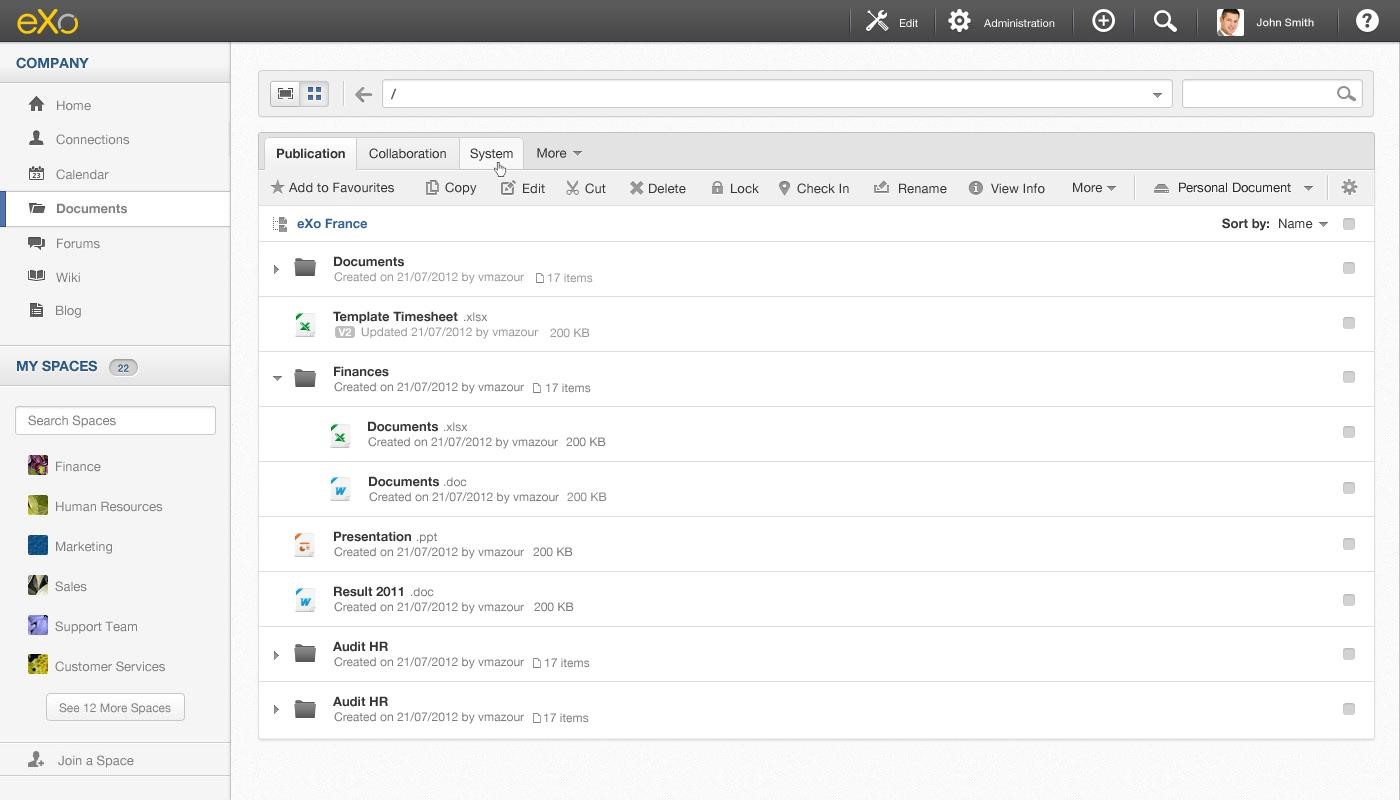Open the help question mark icon
Screen dimensions: 1400x800
1367,21
